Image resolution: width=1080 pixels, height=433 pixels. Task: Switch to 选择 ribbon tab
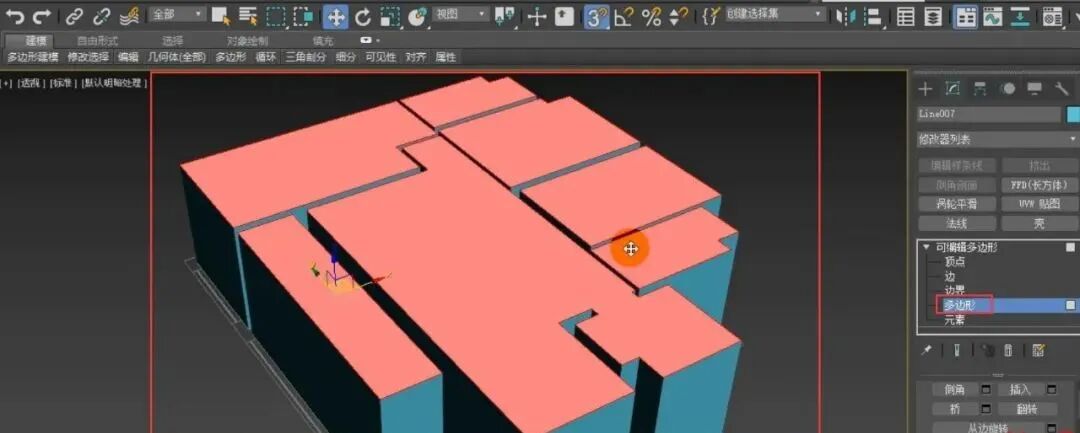coord(173,41)
